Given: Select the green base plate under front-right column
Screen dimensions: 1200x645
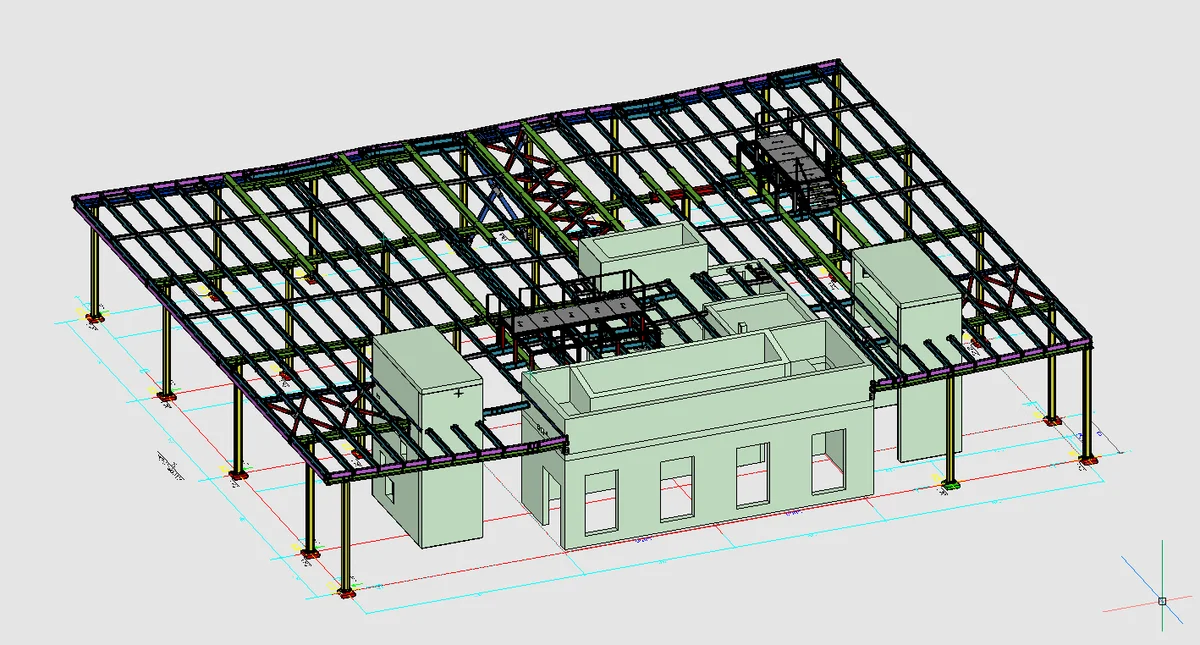Looking at the screenshot, I should tap(949, 484).
